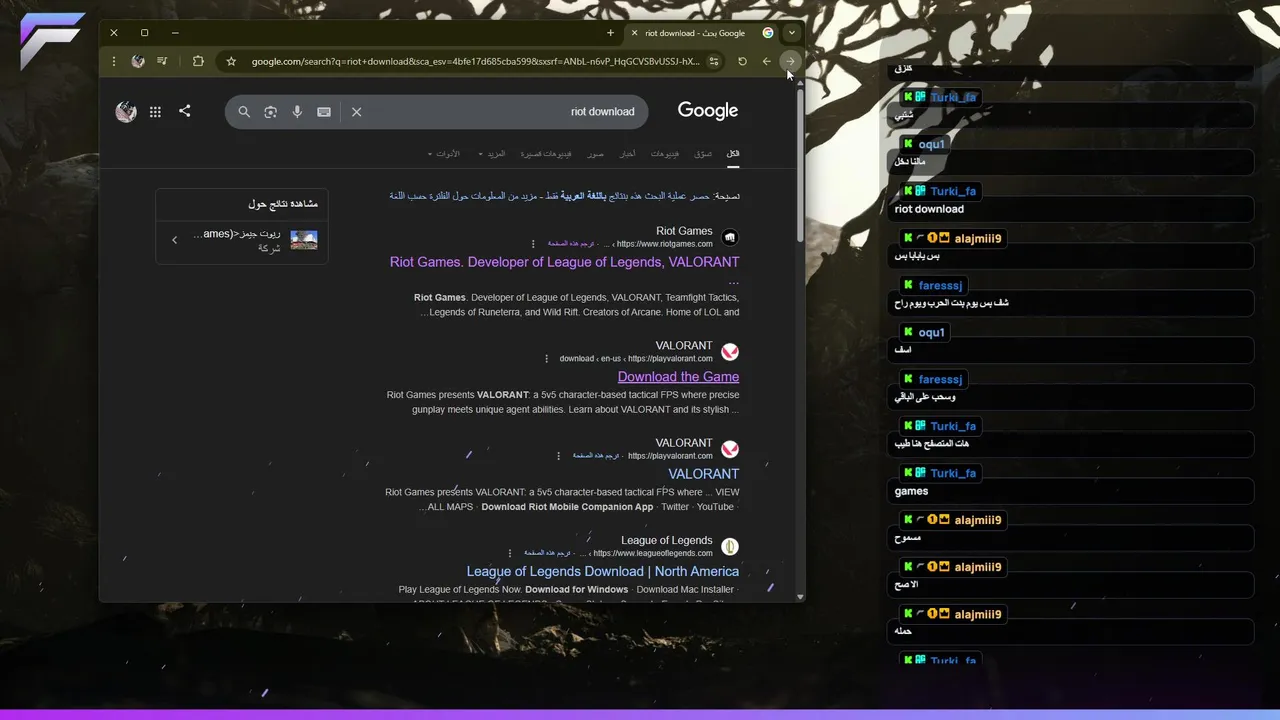Open the three-dot menu of the leagueoflegends.com result
The image size is (1280, 720).
510,553
